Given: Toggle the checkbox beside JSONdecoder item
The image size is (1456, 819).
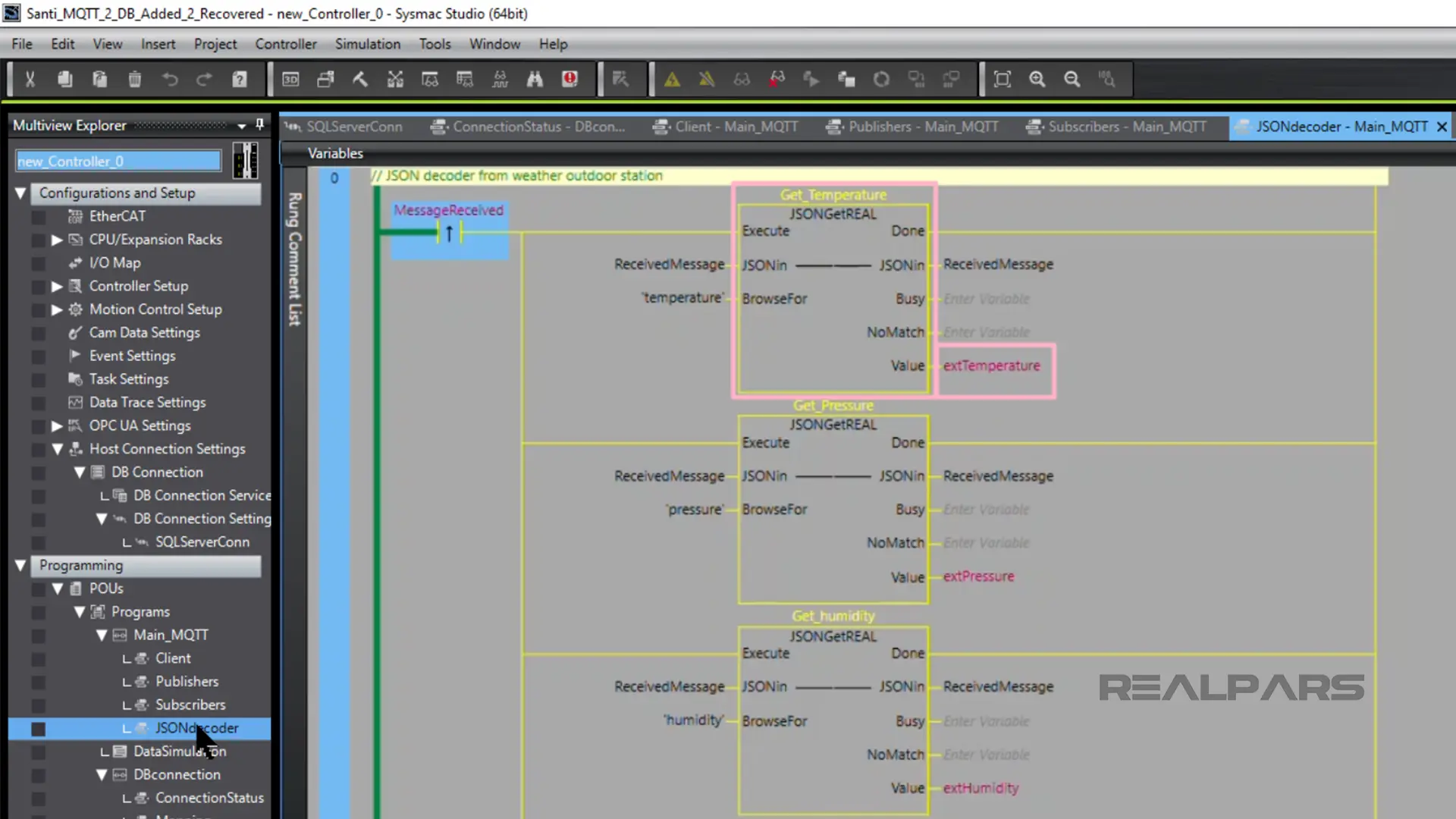Looking at the screenshot, I should (38, 729).
